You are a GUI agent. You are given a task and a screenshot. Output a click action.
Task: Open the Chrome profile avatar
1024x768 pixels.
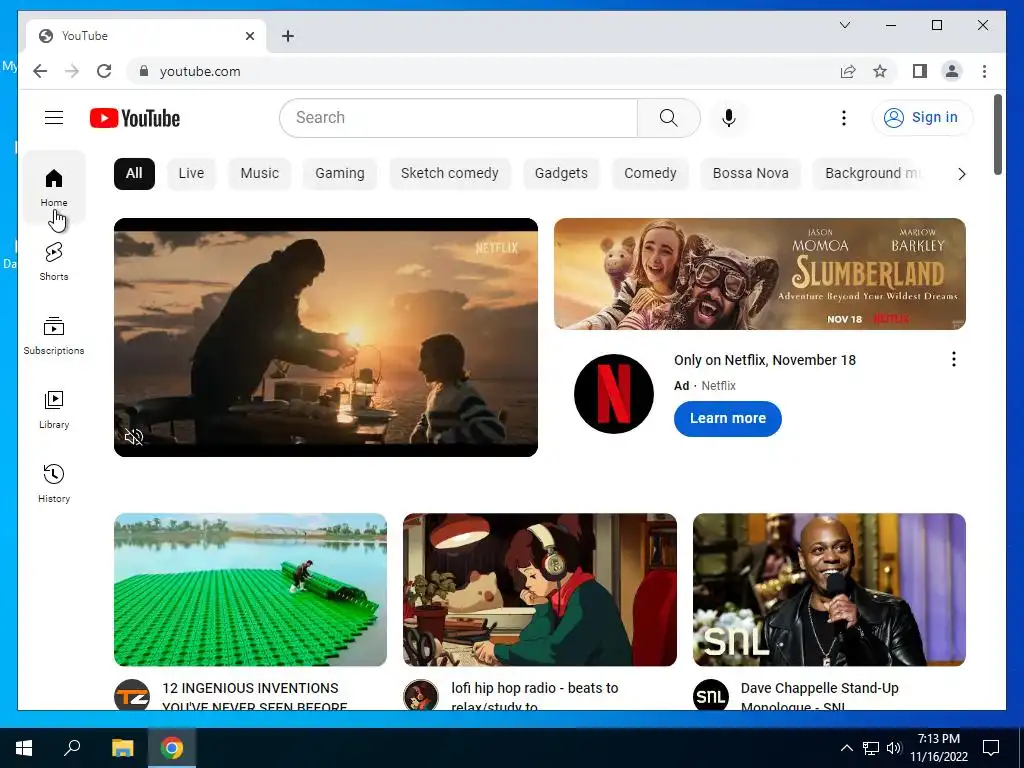pyautogui.click(x=952, y=71)
